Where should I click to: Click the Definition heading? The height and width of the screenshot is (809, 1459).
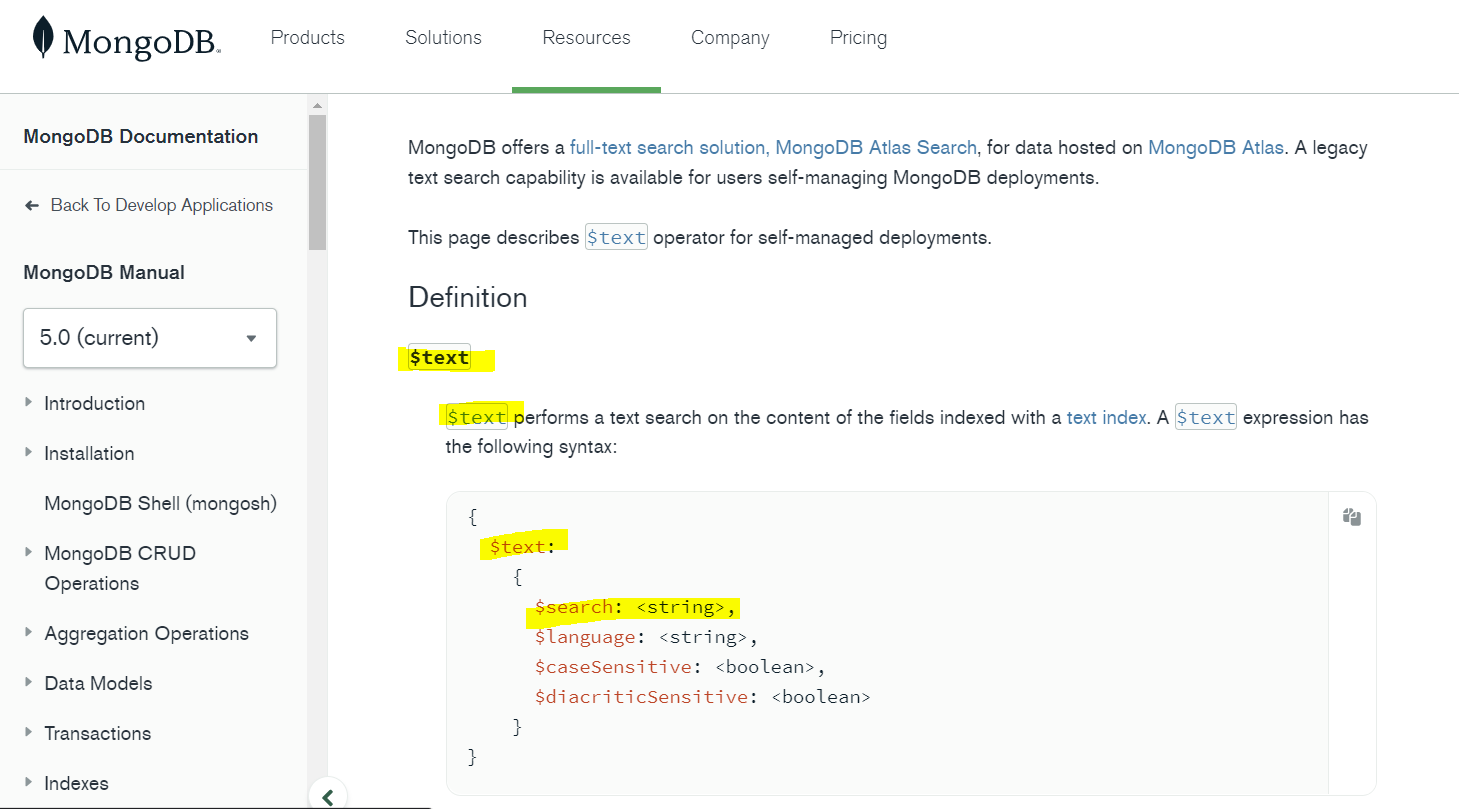click(468, 297)
